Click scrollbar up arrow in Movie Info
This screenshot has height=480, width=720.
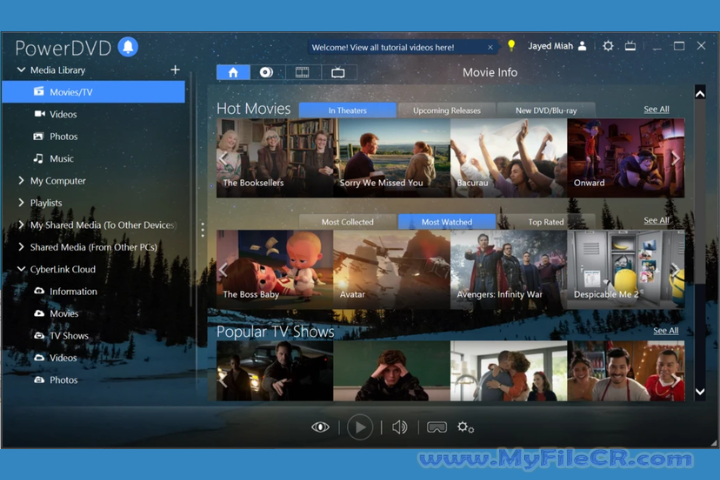tap(700, 94)
